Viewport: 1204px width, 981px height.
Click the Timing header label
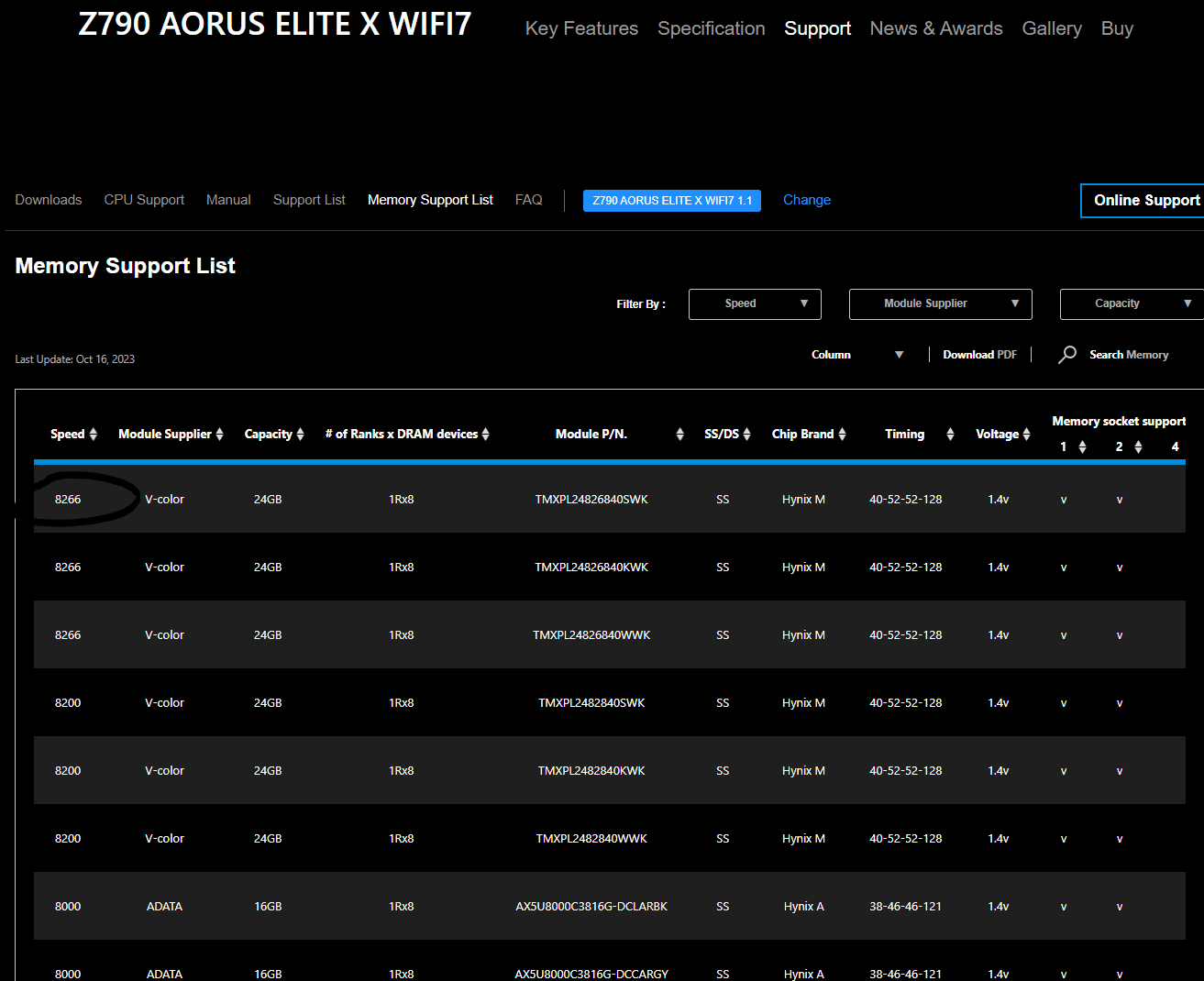905,435
